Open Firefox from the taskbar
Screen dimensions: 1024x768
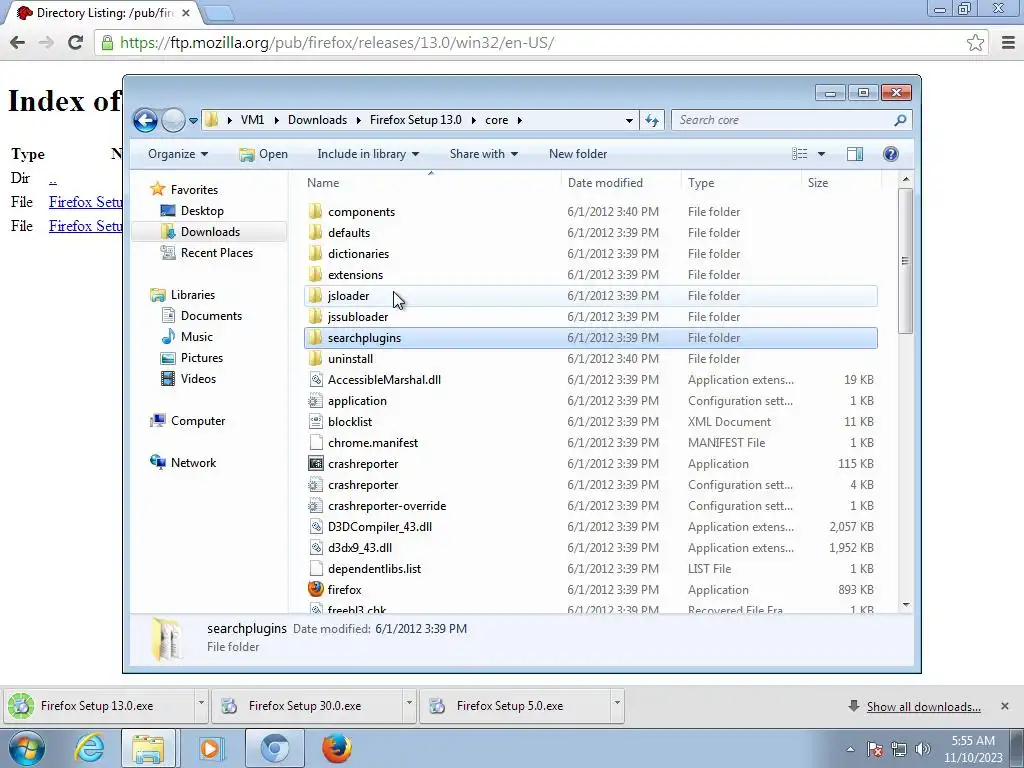tap(337, 748)
